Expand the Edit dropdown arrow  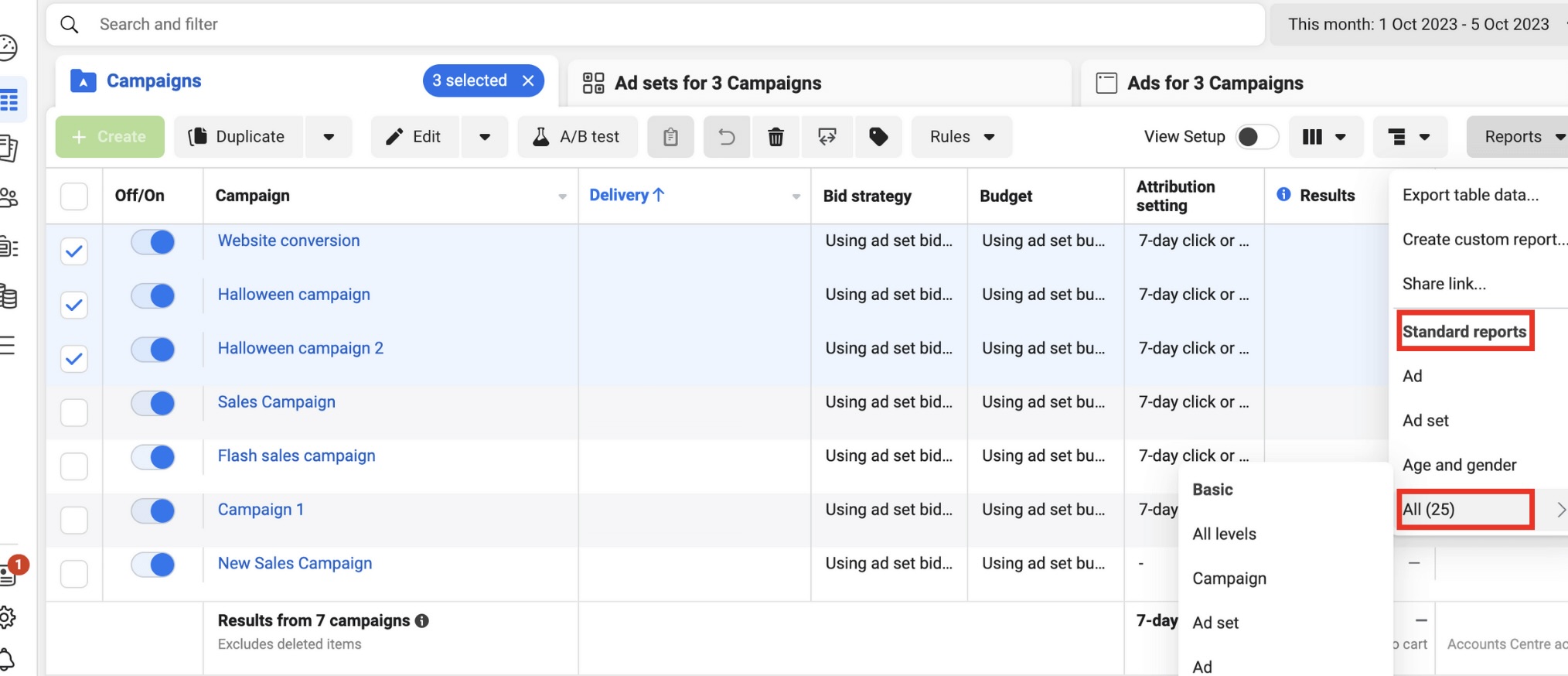485,137
